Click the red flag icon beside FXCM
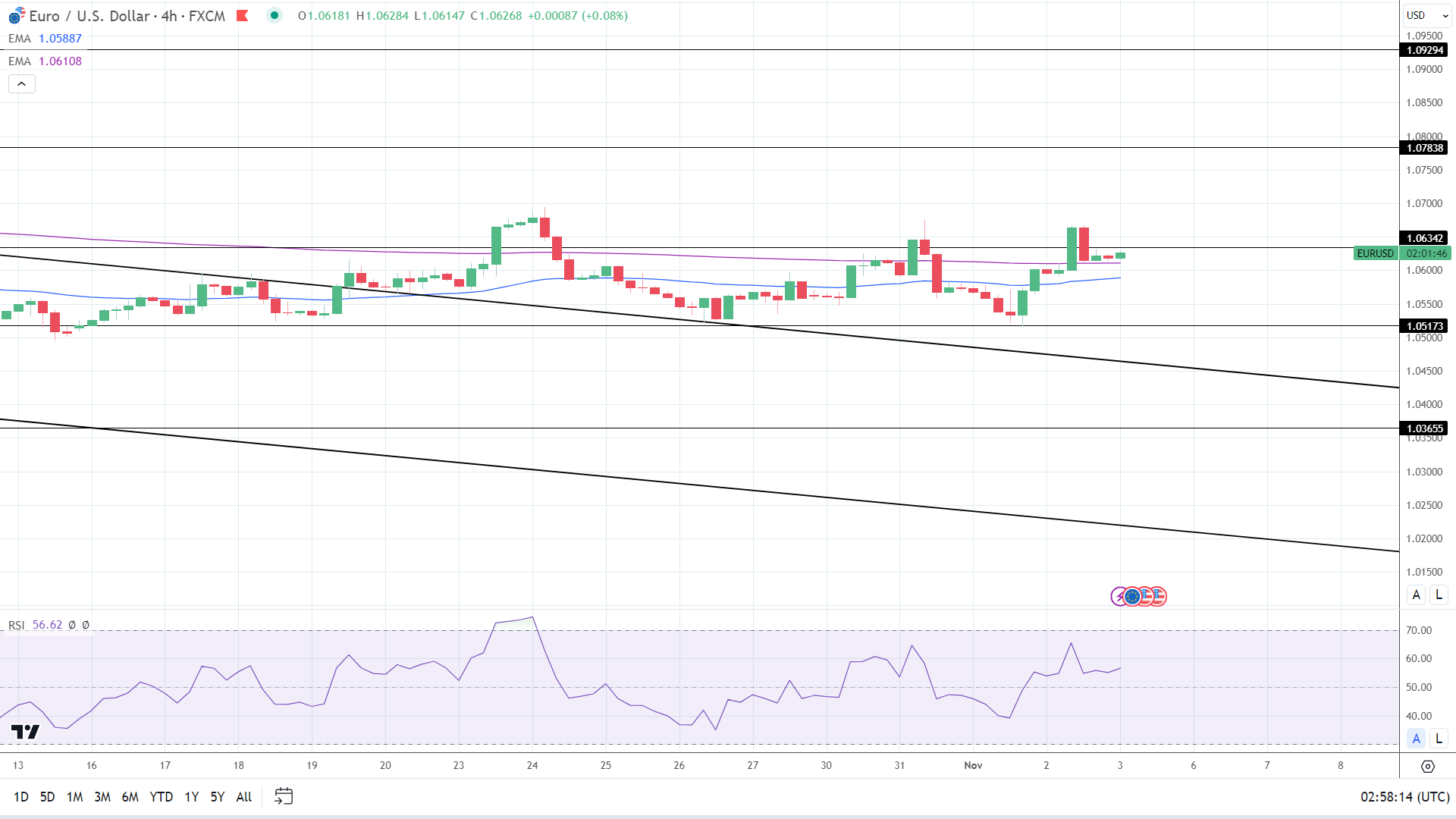1456x819 pixels. coord(243,15)
